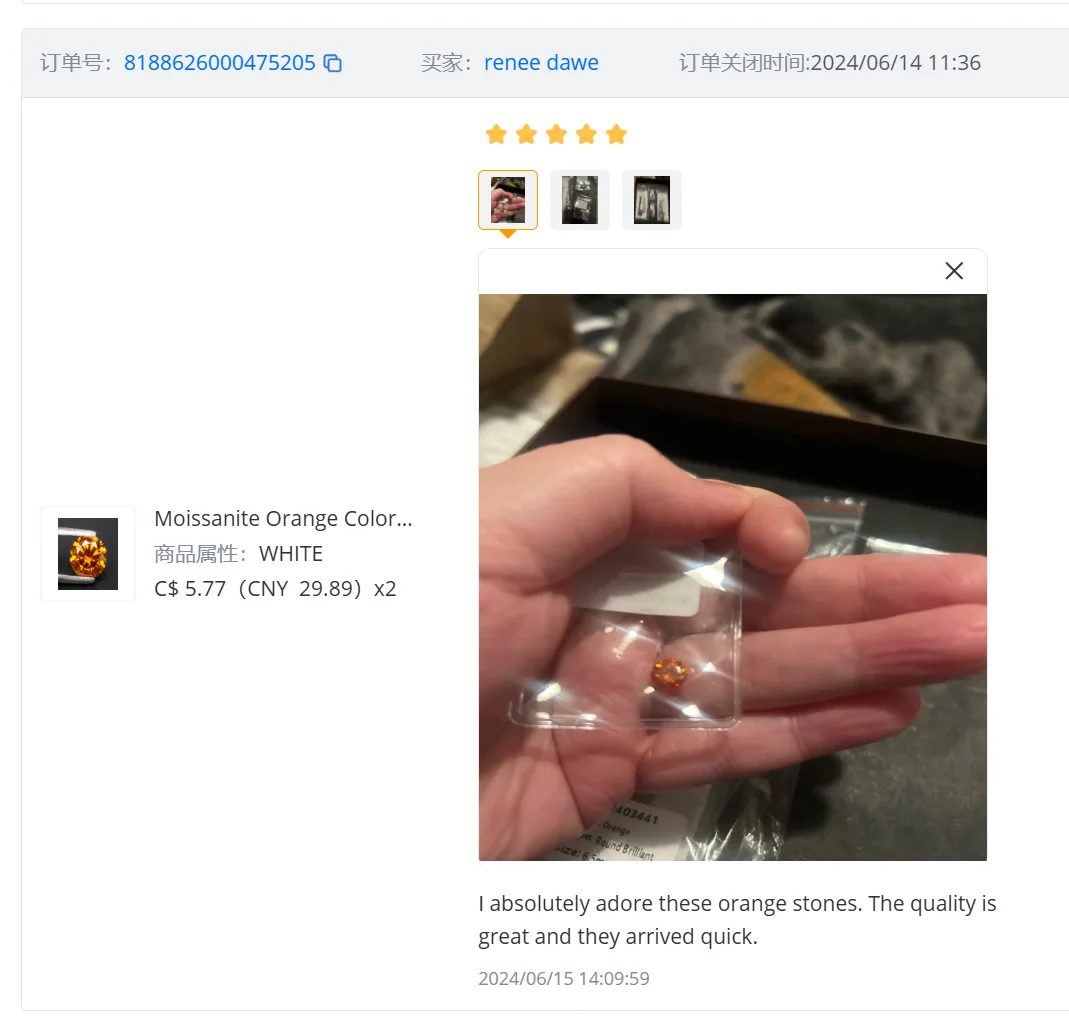
Task: Click the order close time 2024/06/14 11:36
Action: click(896, 63)
